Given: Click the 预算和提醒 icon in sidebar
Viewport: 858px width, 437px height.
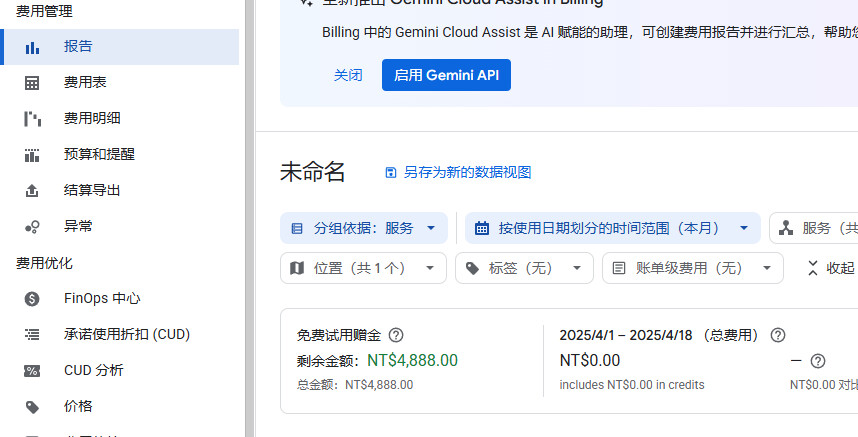Looking at the screenshot, I should tap(32, 155).
